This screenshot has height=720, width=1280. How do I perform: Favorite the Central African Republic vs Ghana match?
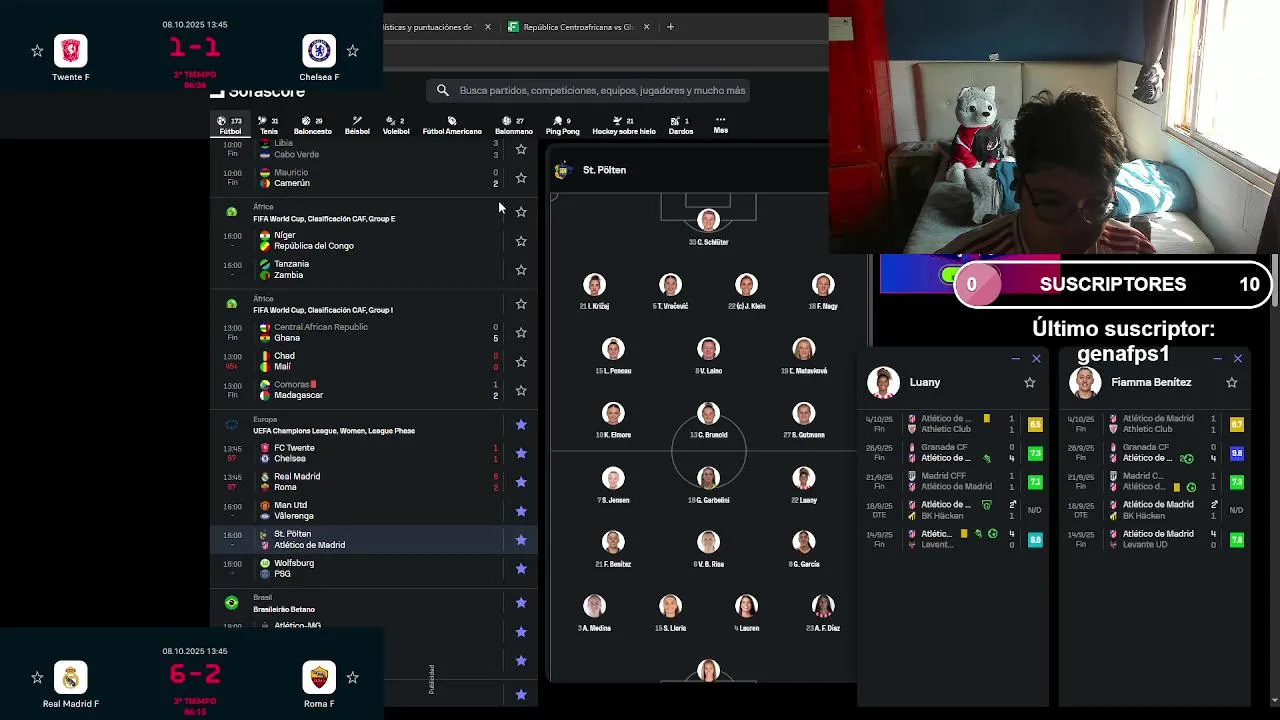pos(521,333)
